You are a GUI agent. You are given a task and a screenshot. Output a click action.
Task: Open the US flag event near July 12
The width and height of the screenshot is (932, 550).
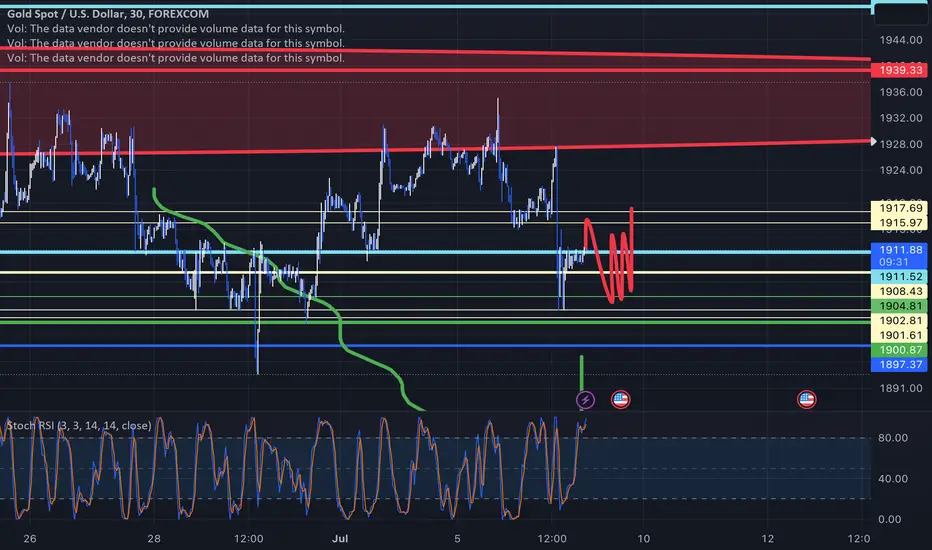point(807,400)
